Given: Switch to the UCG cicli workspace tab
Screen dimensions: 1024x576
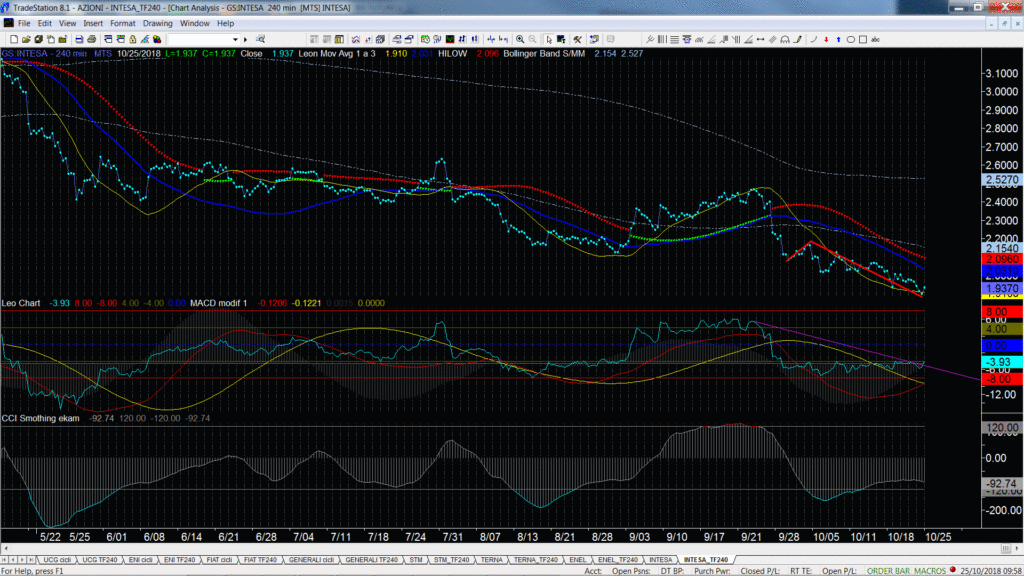Looking at the screenshot, I should [57, 560].
